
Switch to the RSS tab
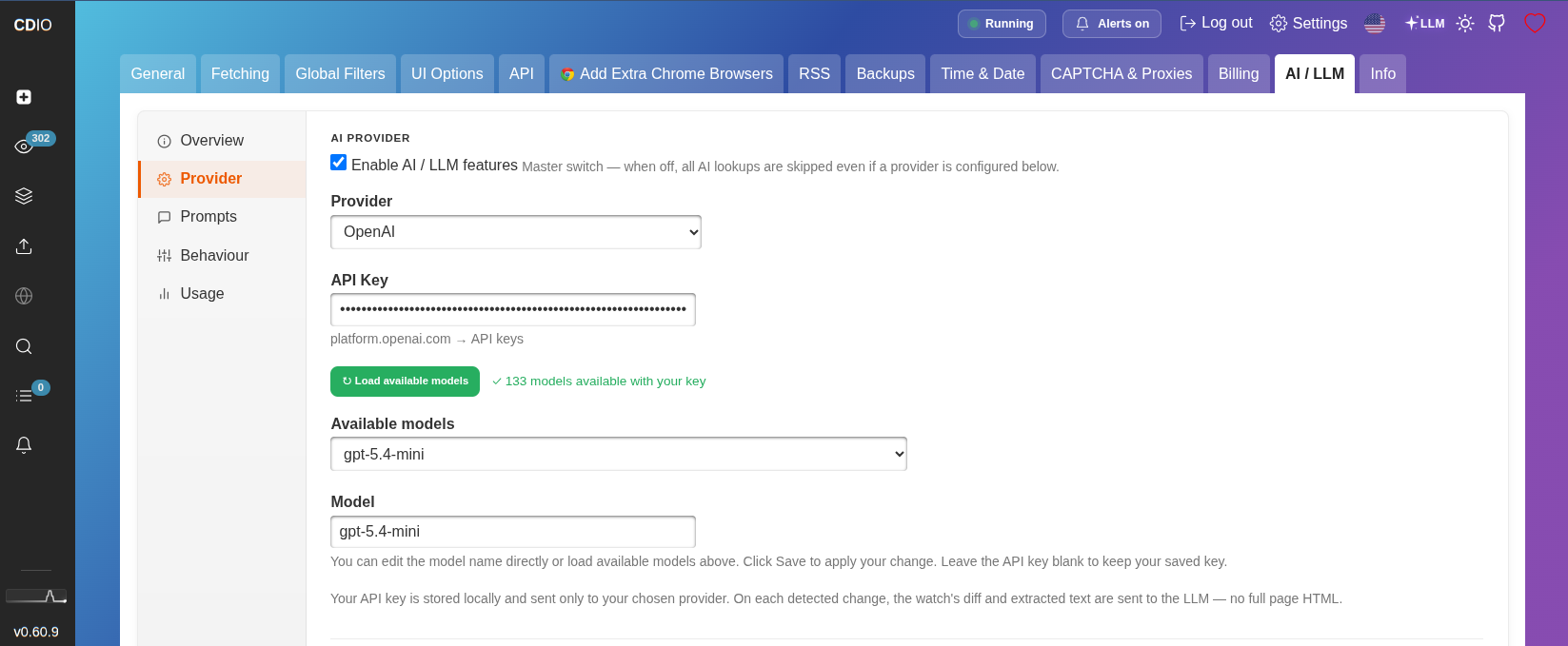point(814,73)
